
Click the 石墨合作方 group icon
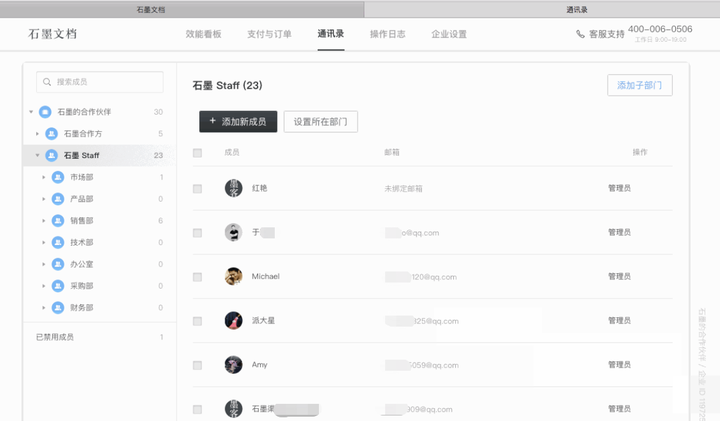51,134
